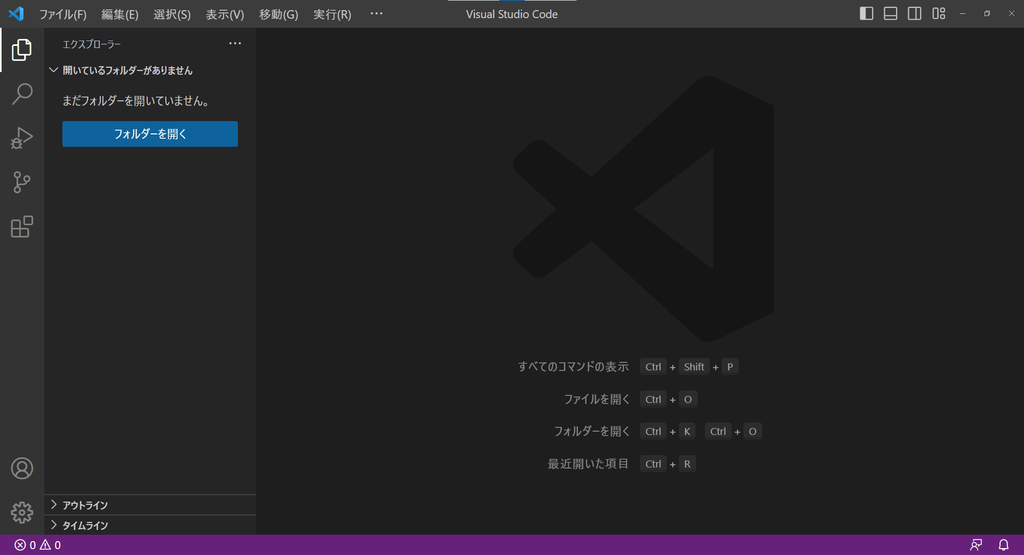Open the Extensions view icon
Viewport: 1024px width, 555px height.
tap(22, 227)
